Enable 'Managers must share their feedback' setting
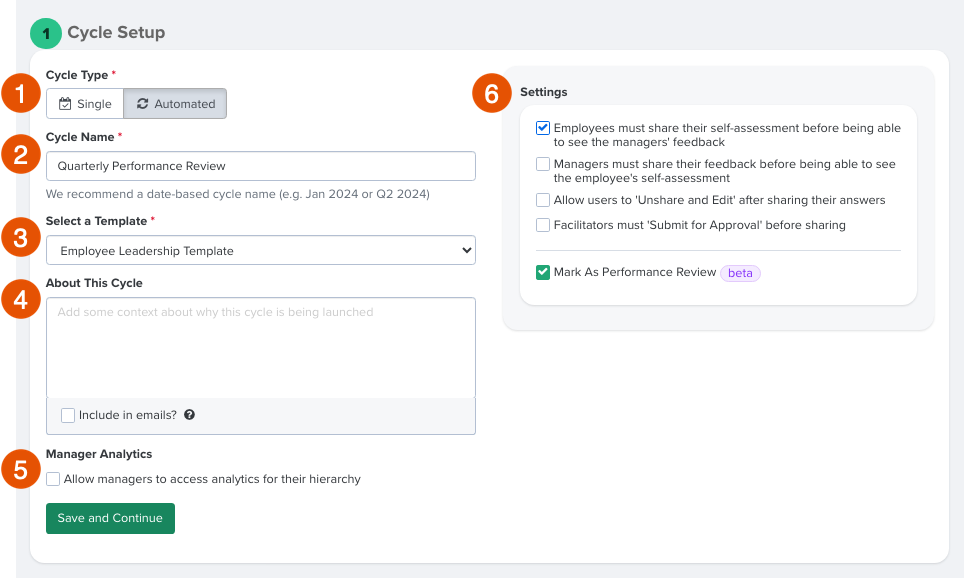Viewport: 964px width, 578px height. tap(542, 163)
